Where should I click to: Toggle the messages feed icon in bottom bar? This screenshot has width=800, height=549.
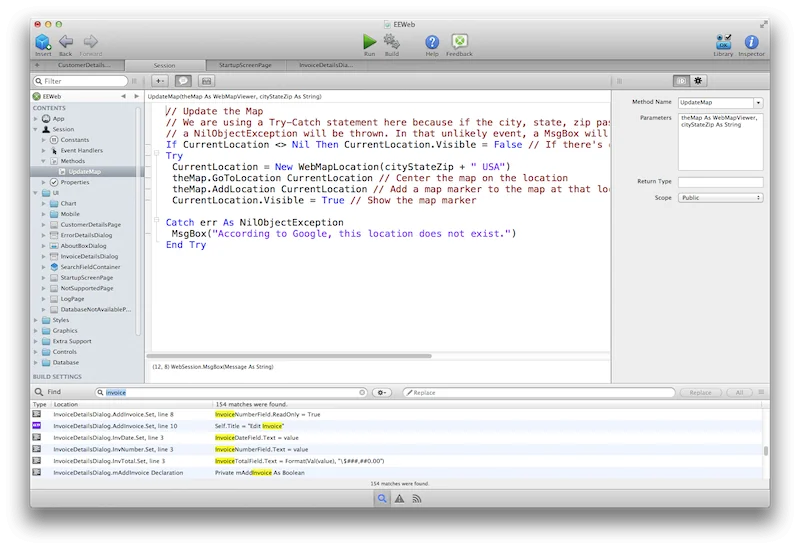[x=416, y=498]
